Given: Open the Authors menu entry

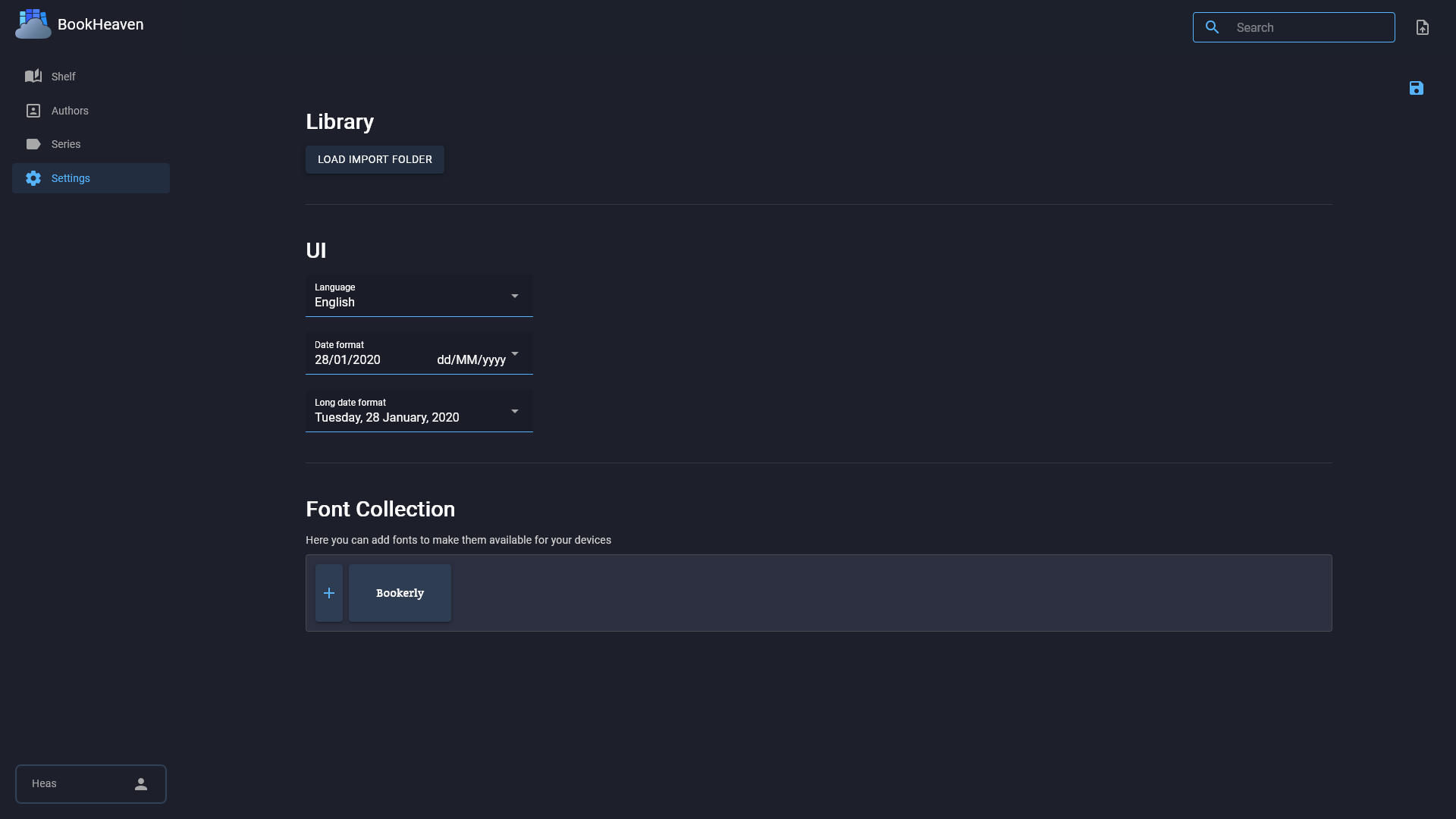Looking at the screenshot, I should pyautogui.click(x=91, y=111).
